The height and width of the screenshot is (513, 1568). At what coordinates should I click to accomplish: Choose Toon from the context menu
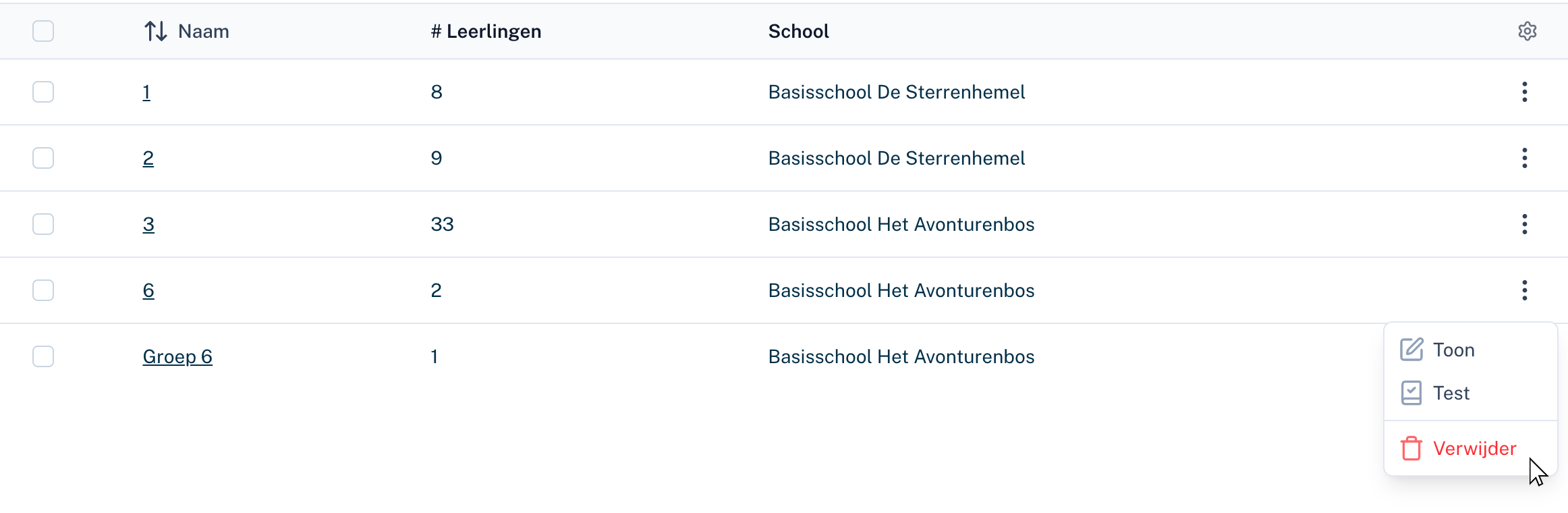click(x=1453, y=350)
